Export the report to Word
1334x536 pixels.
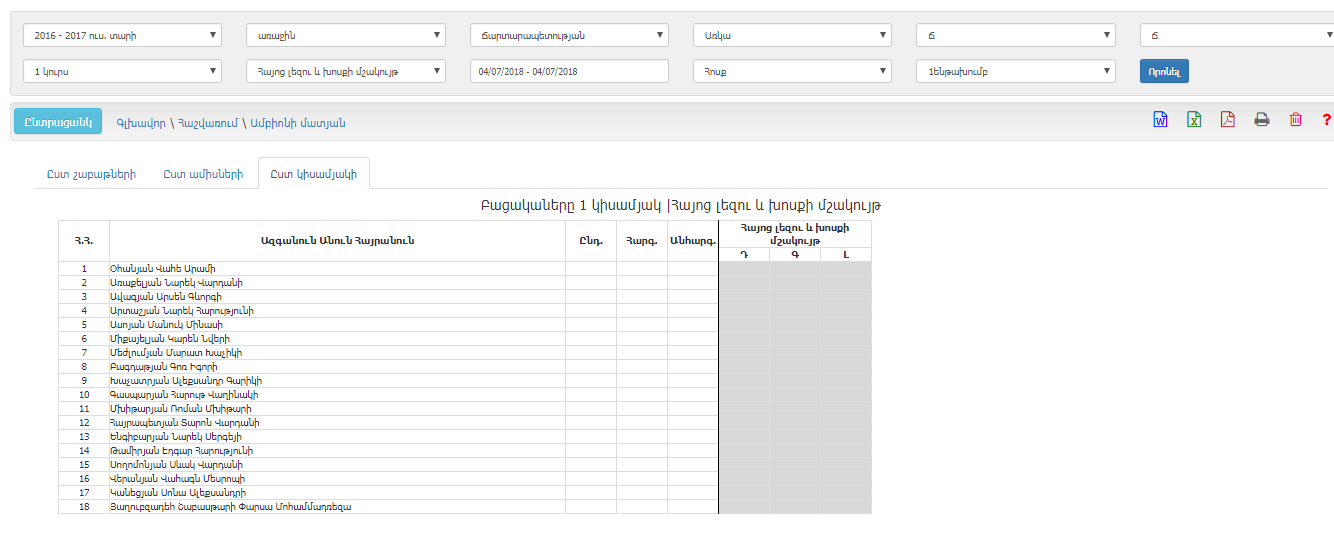tap(1160, 120)
